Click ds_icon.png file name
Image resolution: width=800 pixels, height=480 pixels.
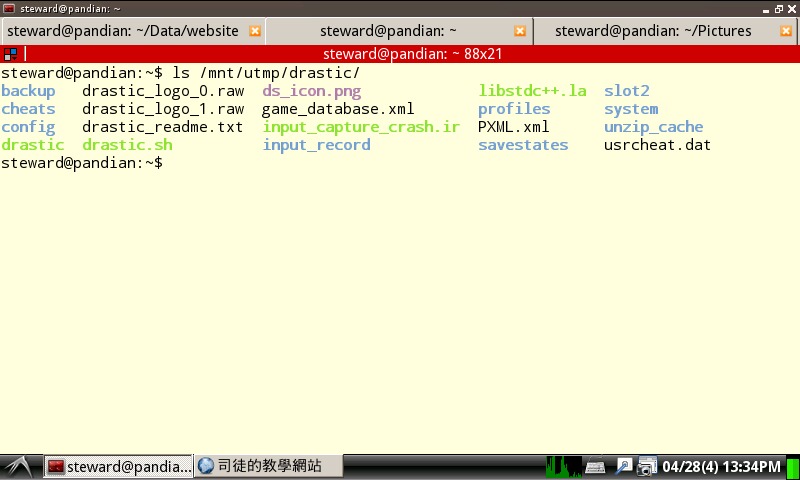312,91
